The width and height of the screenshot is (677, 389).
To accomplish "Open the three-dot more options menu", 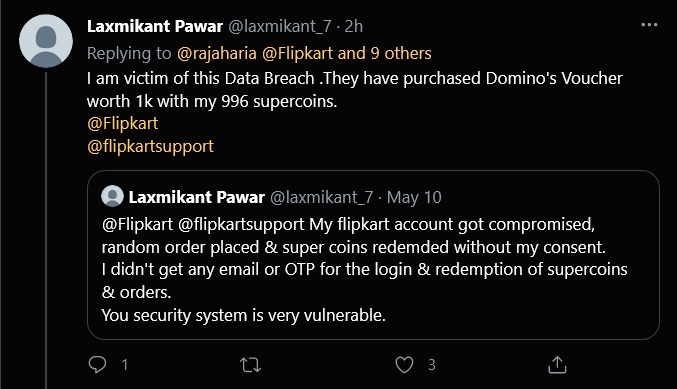I will tap(649, 25).
